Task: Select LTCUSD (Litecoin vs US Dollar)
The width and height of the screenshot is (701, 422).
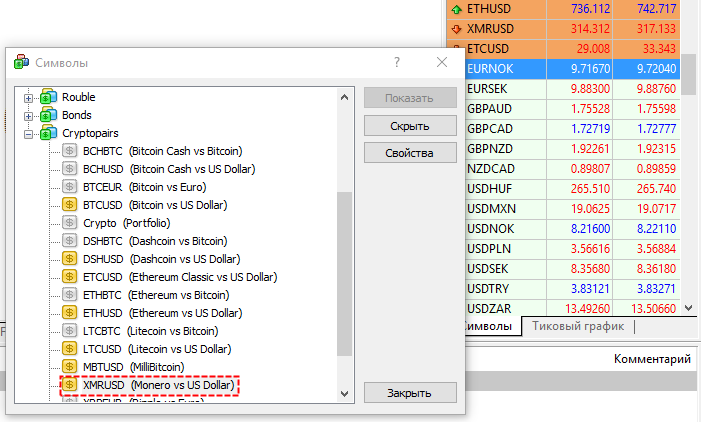Action: click(x=157, y=349)
